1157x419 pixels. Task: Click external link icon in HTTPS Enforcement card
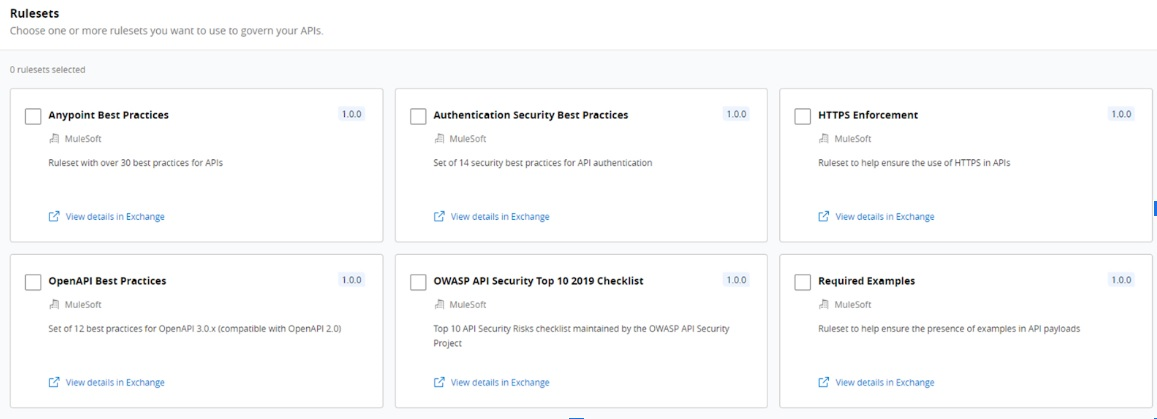coord(824,216)
